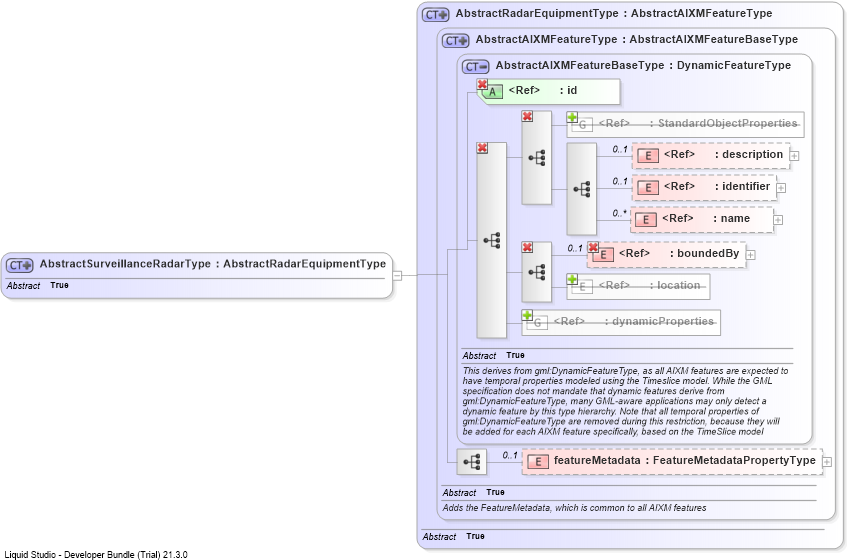Select the sequence compositor before featureMetadata
This screenshot has width=847, height=560.
click(x=472, y=462)
